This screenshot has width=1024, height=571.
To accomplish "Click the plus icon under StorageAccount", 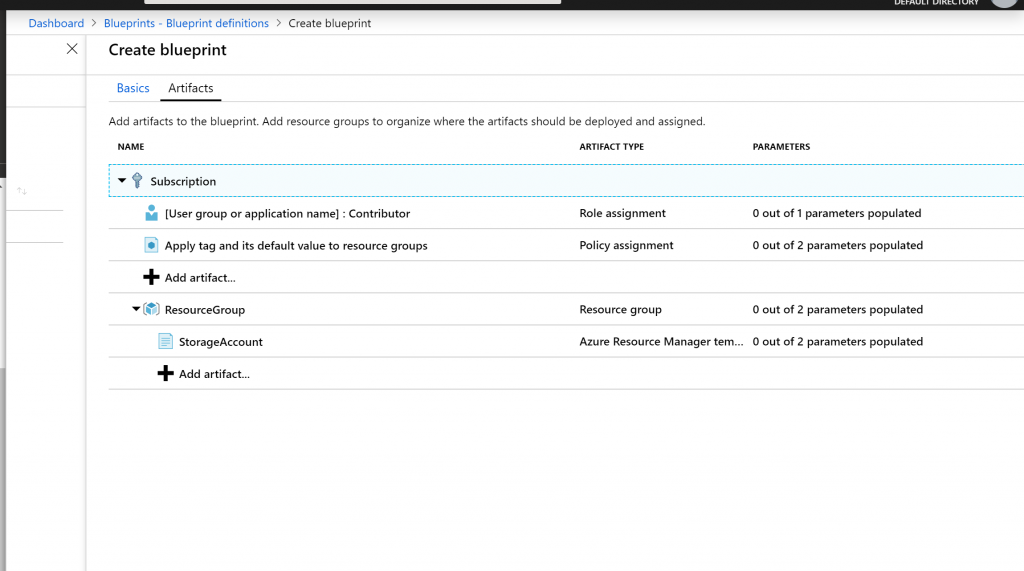I will (166, 373).
